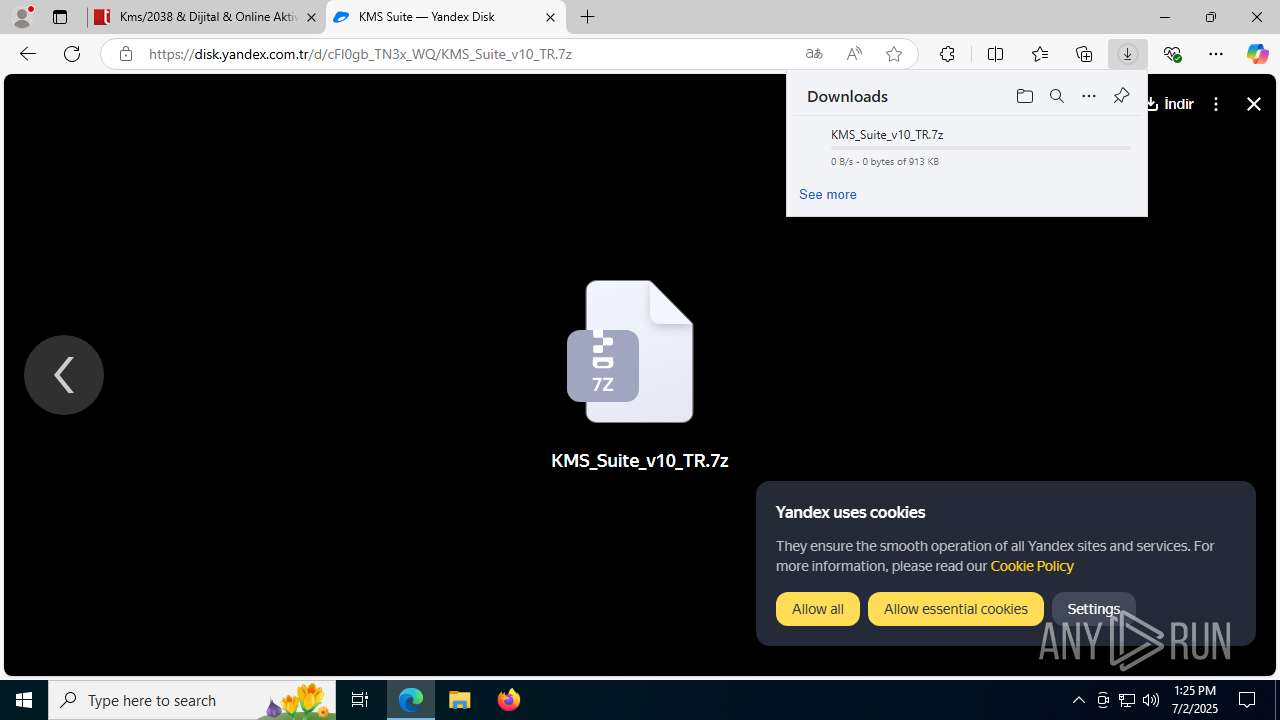Select the KMS_Suite_v10_TR.7z download entry

point(966,146)
